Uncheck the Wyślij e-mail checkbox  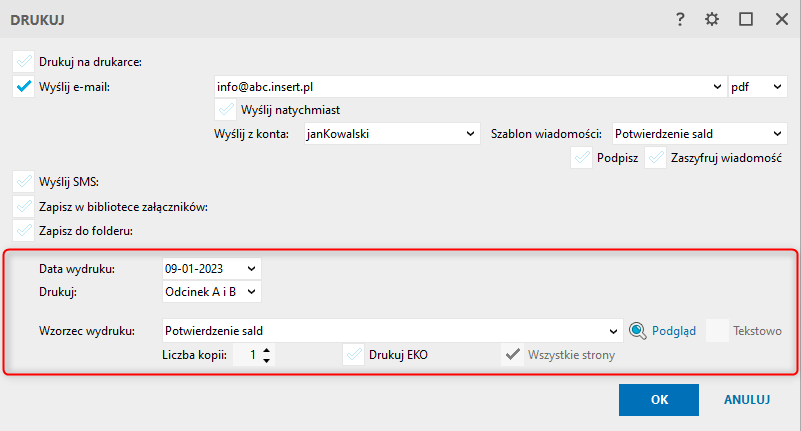click(23, 87)
